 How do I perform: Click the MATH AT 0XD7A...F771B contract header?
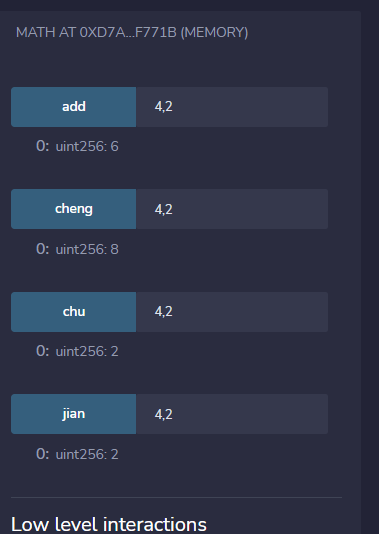pyautogui.click(x=132, y=33)
